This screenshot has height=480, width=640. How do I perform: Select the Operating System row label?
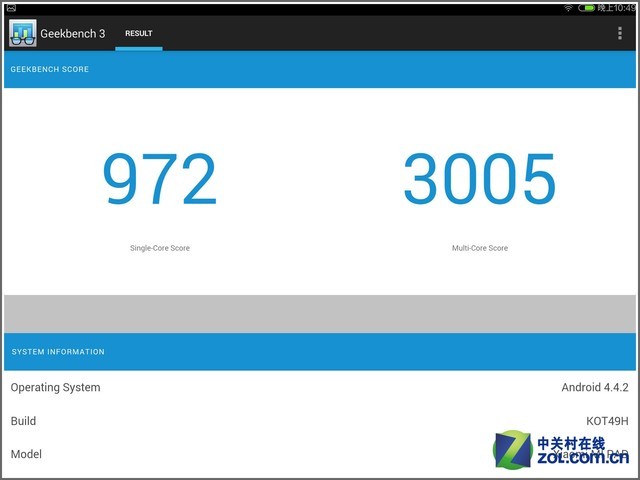(x=55, y=388)
